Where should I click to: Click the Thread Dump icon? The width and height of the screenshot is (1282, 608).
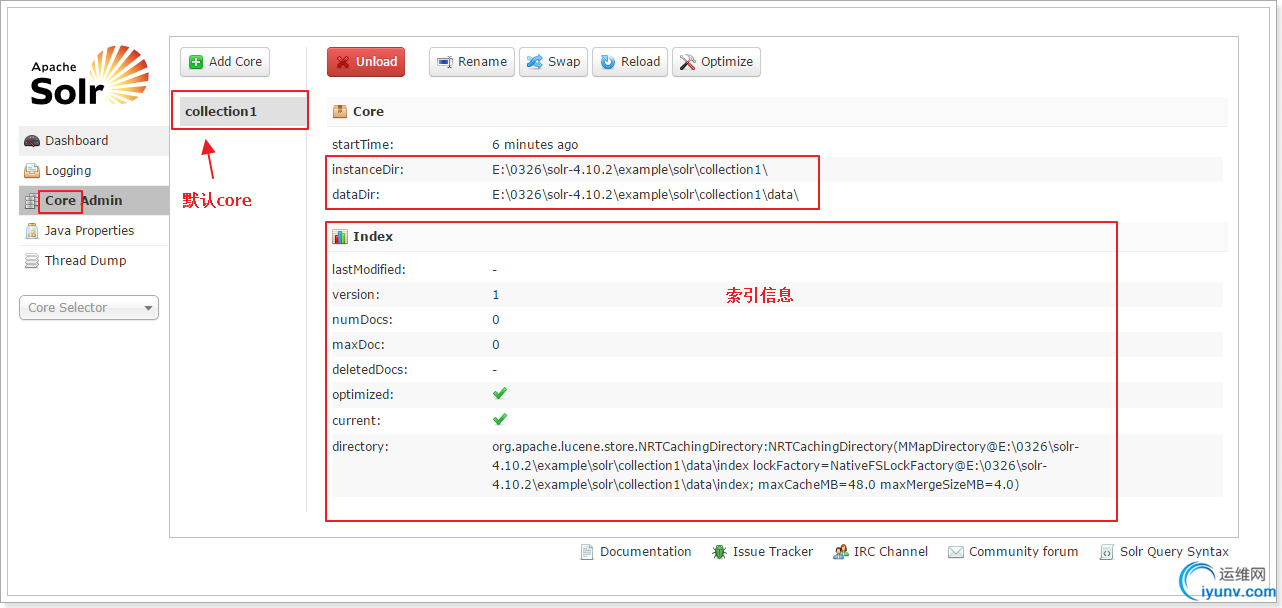(32, 261)
